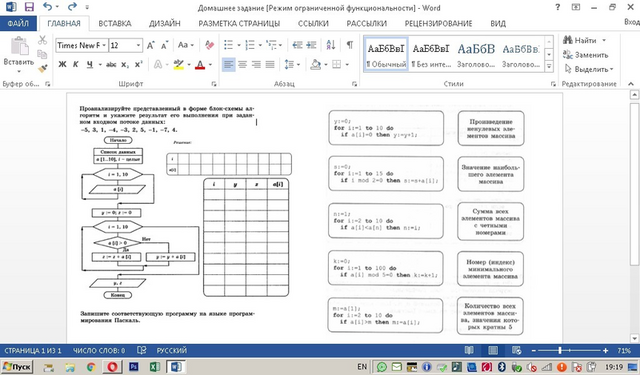Click the Заменить replace button
The width and height of the screenshot is (640, 375).
click(586, 55)
